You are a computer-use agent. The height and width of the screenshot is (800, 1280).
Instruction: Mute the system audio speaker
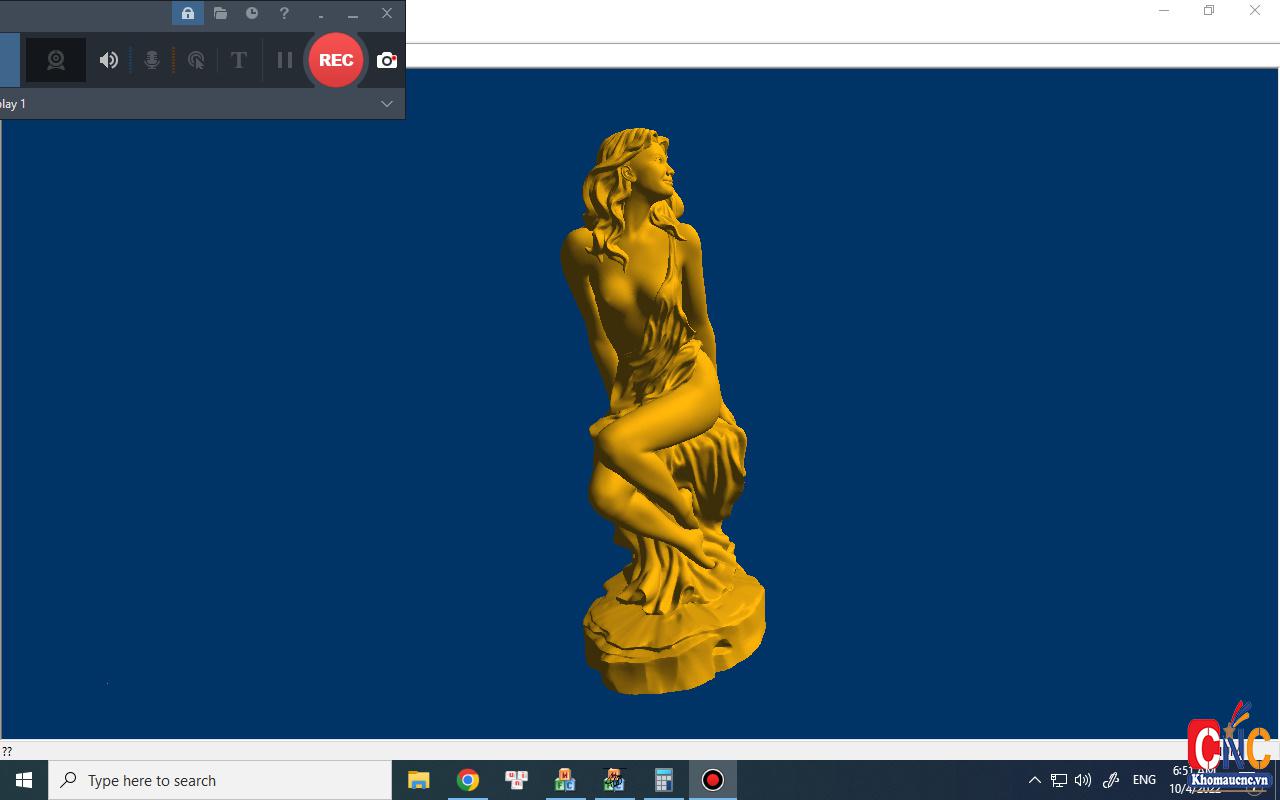tap(108, 60)
